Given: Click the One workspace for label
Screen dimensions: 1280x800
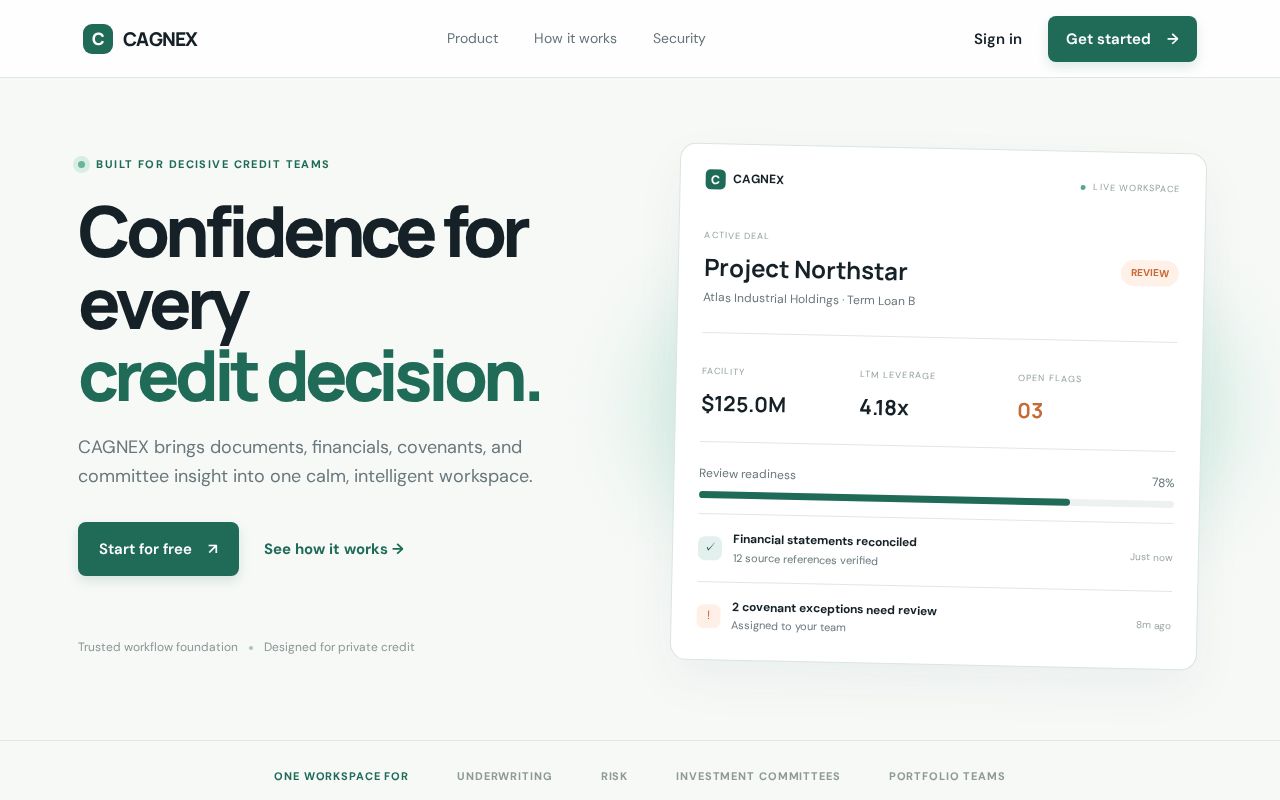Looking at the screenshot, I should coord(341,776).
